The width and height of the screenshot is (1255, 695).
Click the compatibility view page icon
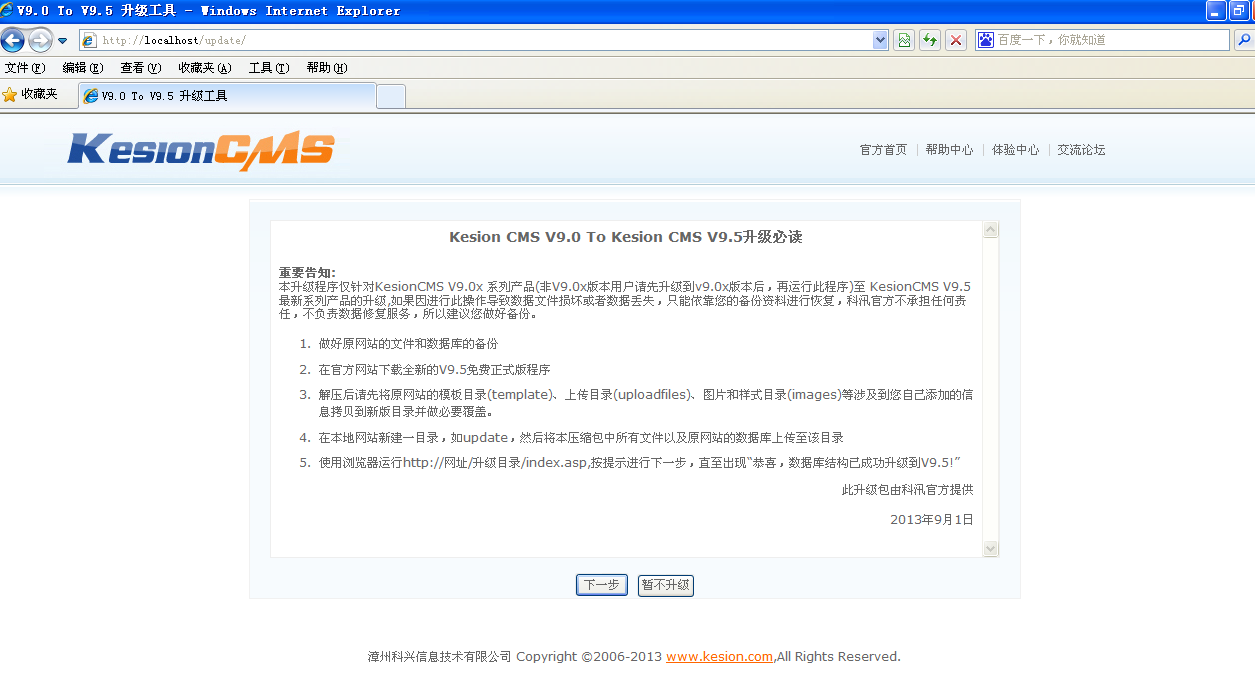pos(903,40)
